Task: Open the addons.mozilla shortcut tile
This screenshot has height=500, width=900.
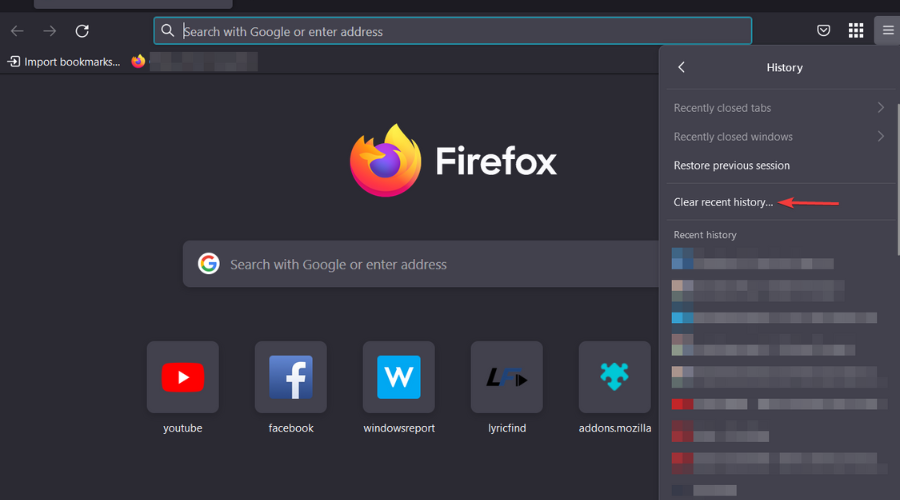Action: (614, 377)
